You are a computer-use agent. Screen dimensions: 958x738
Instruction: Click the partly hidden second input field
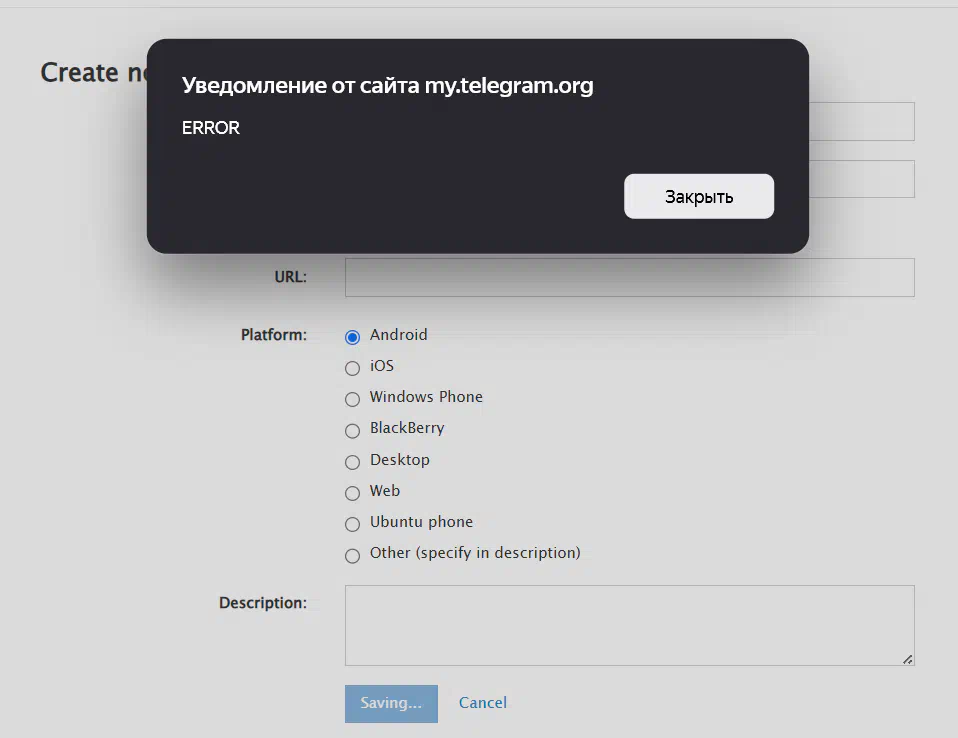pos(862,179)
